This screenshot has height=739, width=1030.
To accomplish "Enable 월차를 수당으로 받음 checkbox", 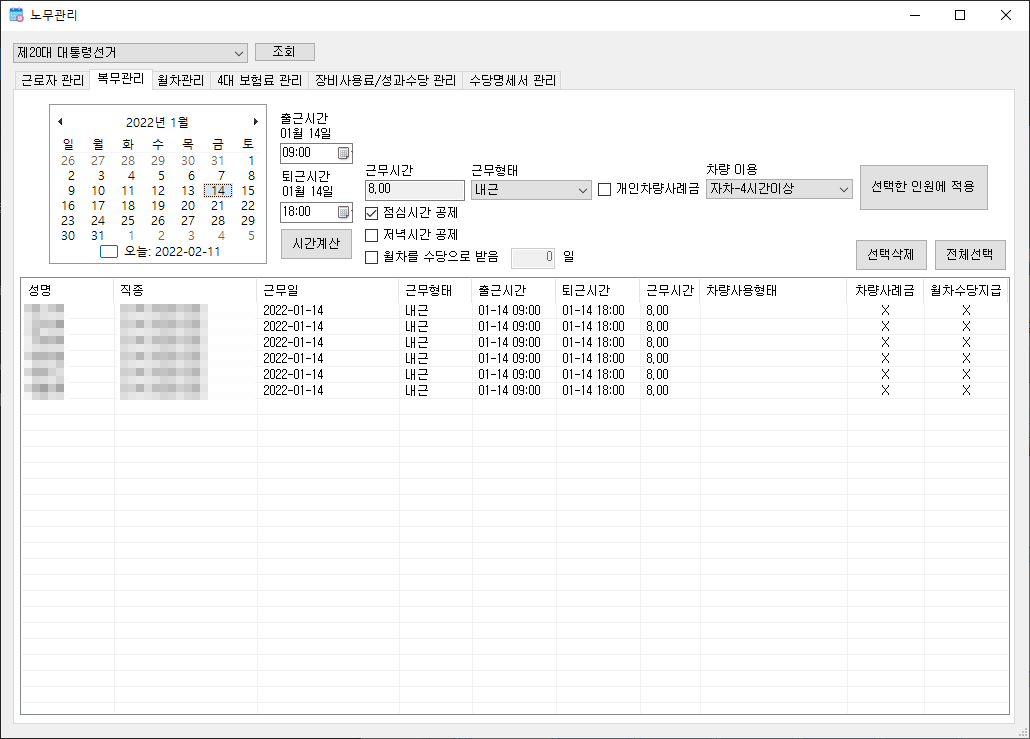I will [372, 257].
